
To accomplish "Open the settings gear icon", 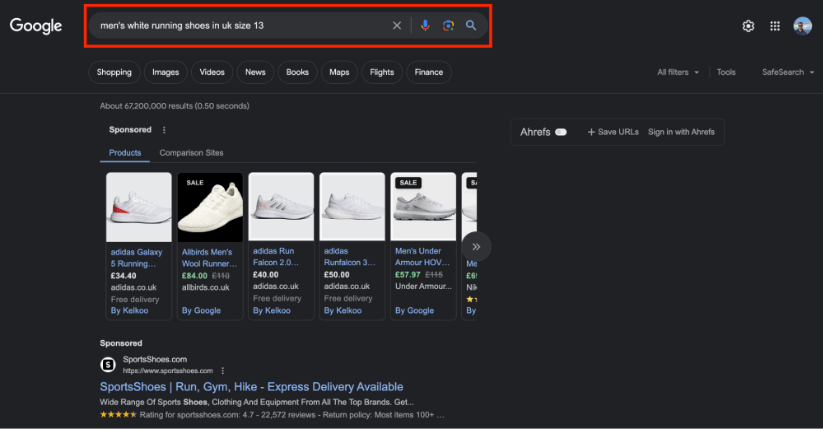I will [748, 26].
